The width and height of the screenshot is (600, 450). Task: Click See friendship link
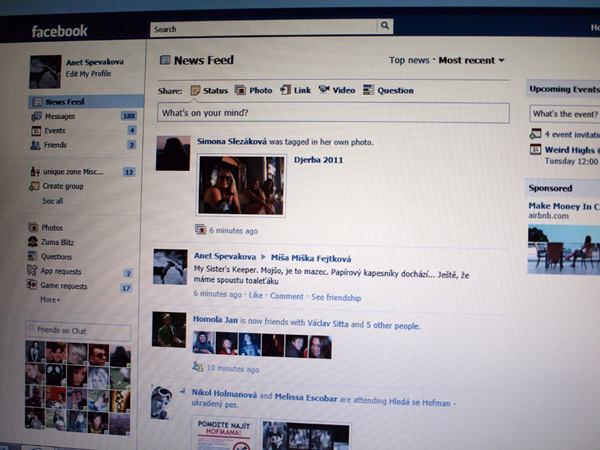coord(336,297)
